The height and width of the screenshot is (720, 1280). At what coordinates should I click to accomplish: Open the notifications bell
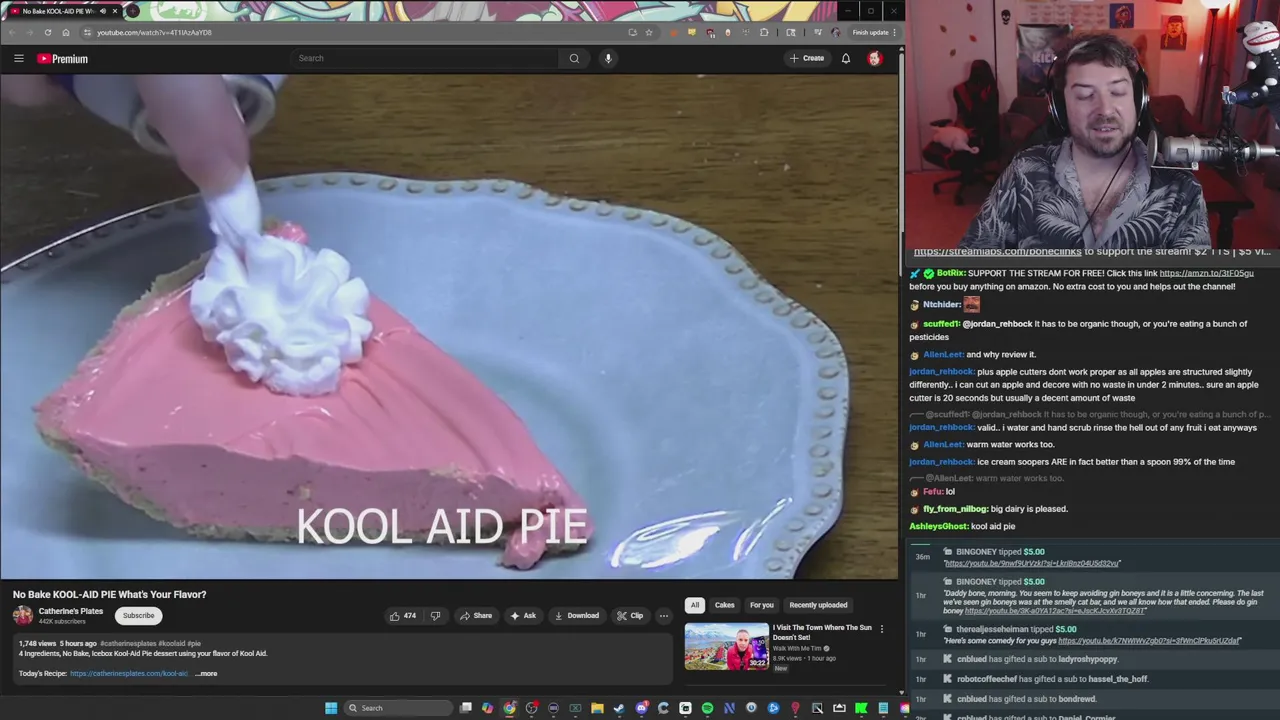tap(846, 58)
